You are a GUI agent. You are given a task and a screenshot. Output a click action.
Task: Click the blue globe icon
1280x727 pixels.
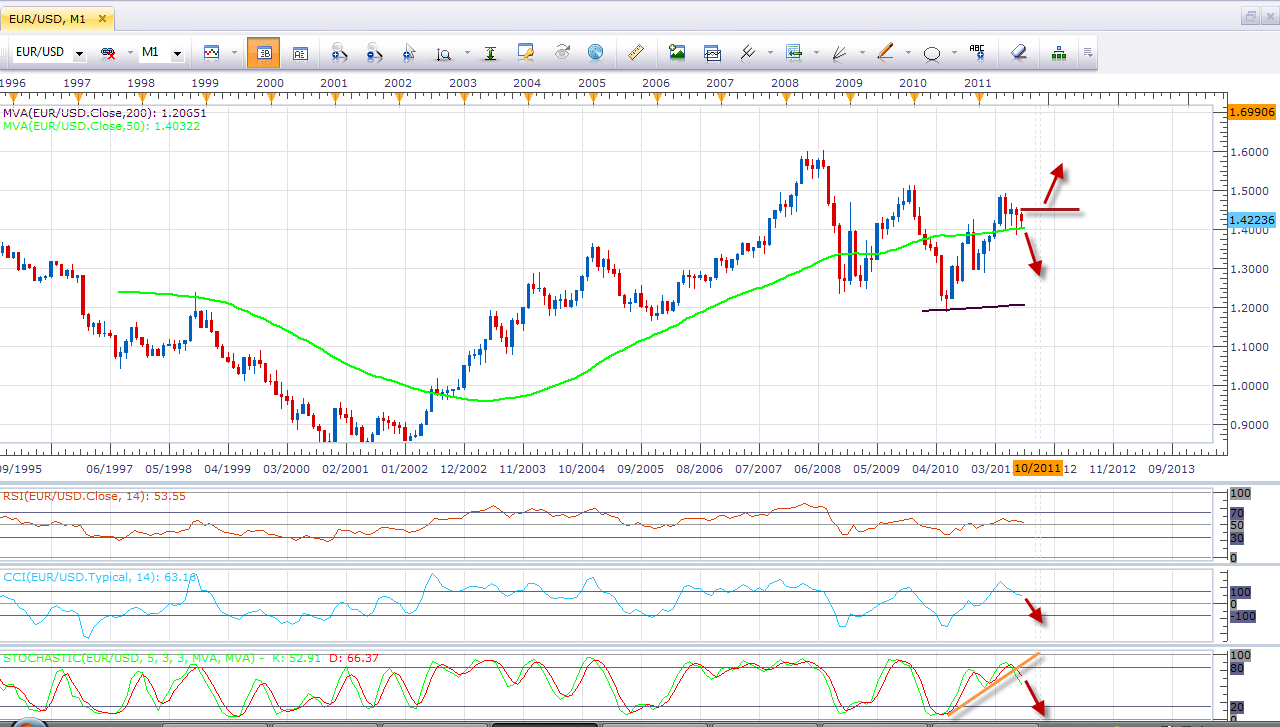tap(595, 52)
